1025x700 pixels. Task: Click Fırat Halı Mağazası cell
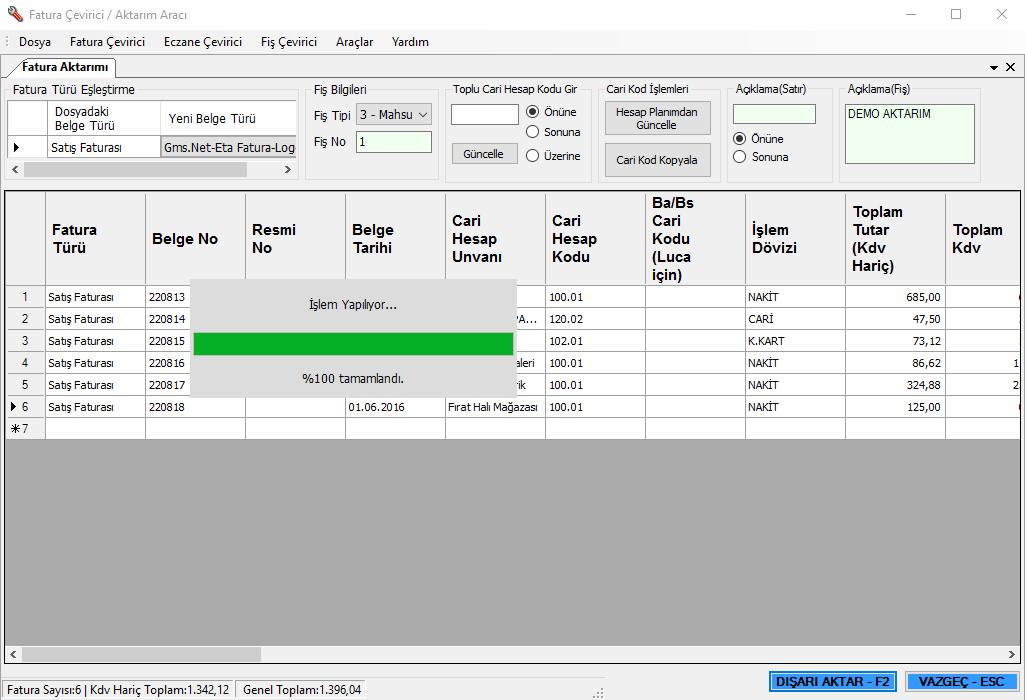coord(496,407)
